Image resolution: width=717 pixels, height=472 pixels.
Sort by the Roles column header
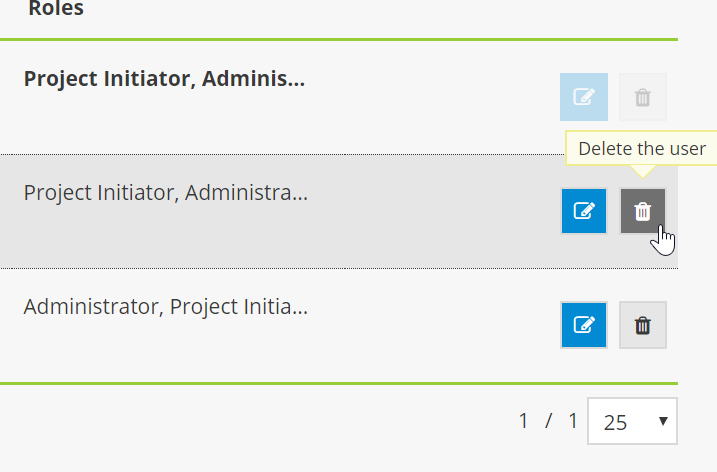tap(56, 9)
